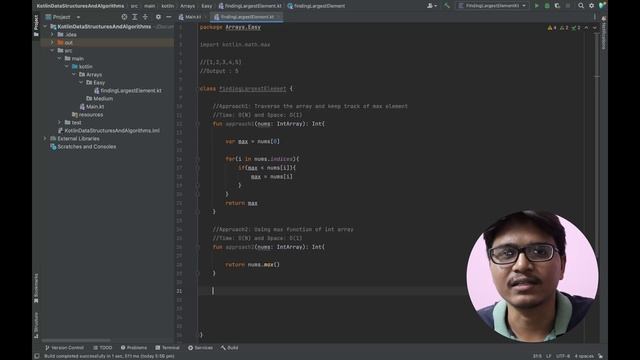Viewport: 640px width, 360px height.
Task: Collapse the KotlinDataStructuresAndAlgorithms root node
Action: (x=45, y=27)
